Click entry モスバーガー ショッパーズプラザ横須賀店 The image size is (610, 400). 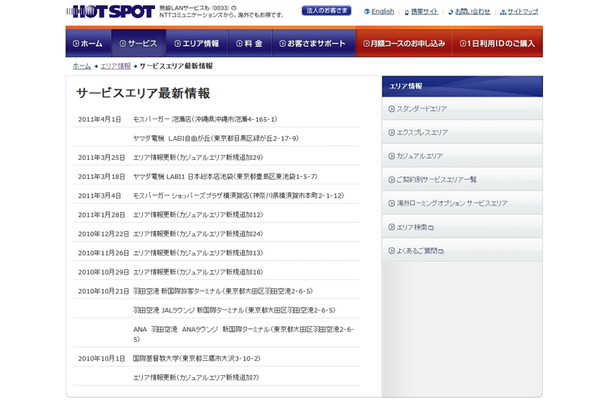238,196
